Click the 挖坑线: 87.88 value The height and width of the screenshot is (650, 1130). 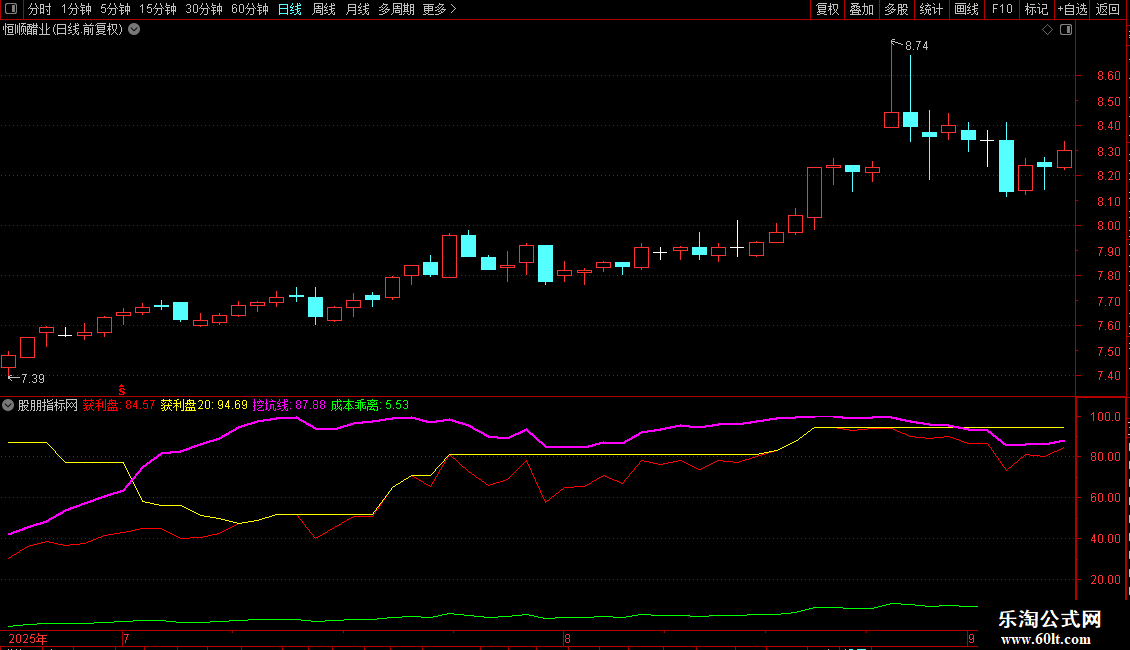click(x=289, y=405)
